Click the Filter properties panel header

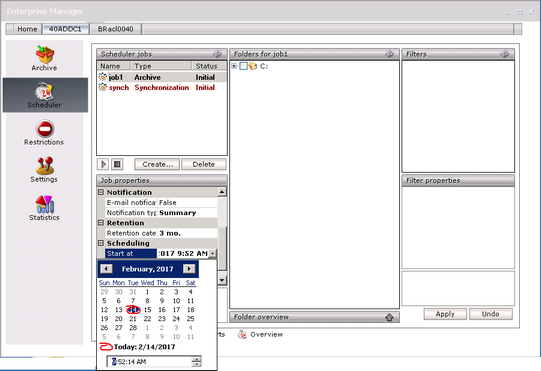coord(458,180)
